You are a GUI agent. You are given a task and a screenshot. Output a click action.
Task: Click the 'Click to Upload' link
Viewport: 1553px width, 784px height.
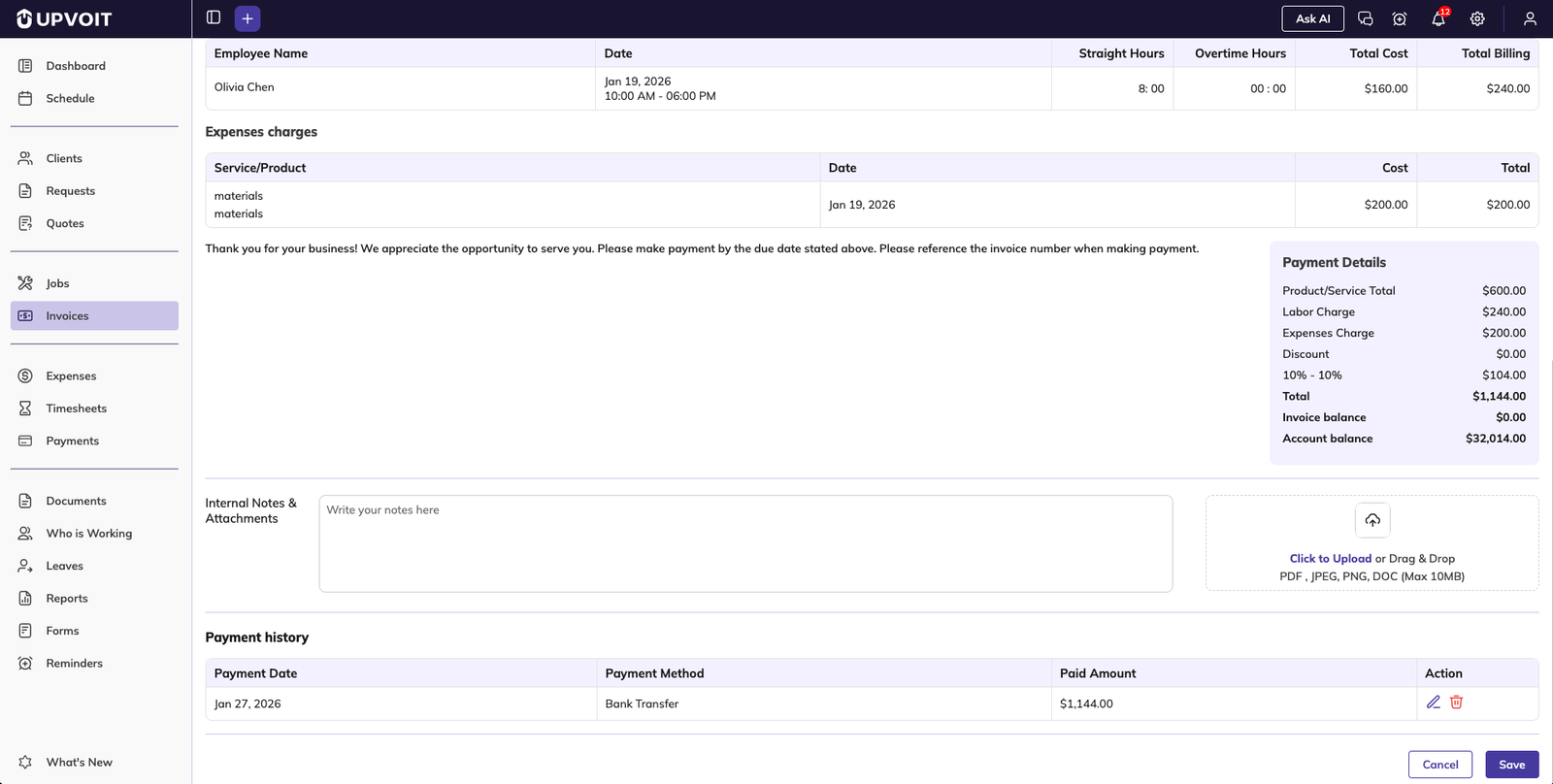tap(1330, 559)
